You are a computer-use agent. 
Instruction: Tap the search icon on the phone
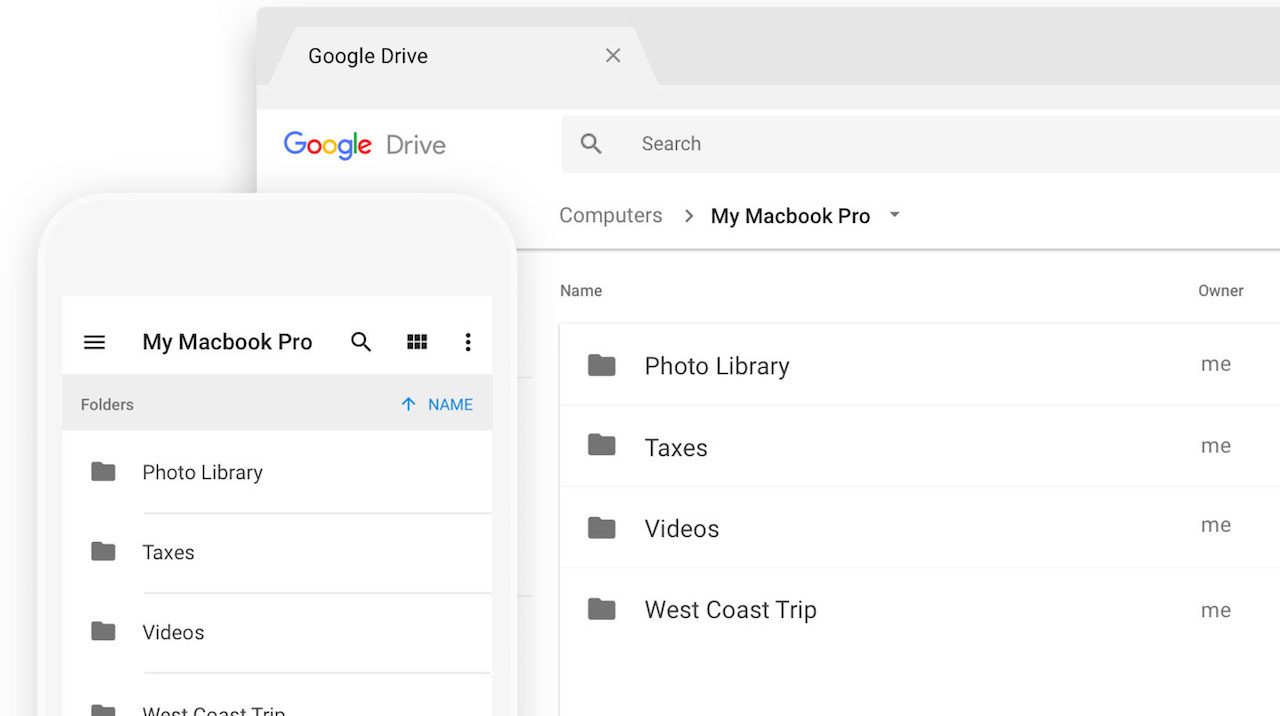361,342
